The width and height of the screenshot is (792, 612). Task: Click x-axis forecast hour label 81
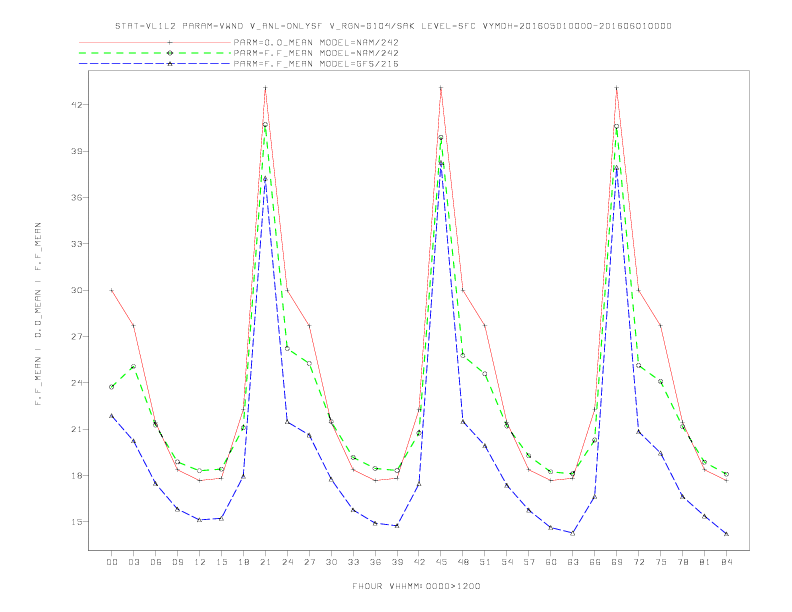click(x=705, y=562)
